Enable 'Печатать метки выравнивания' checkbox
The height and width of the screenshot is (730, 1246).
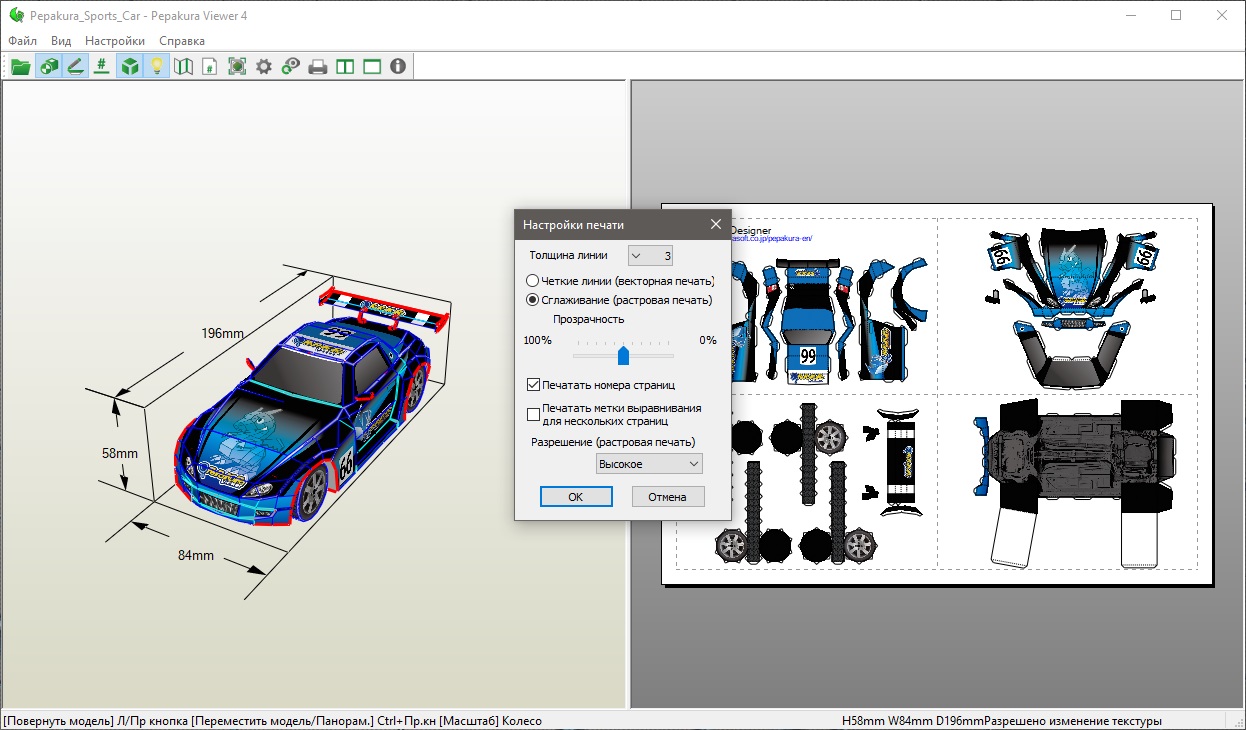coord(534,414)
